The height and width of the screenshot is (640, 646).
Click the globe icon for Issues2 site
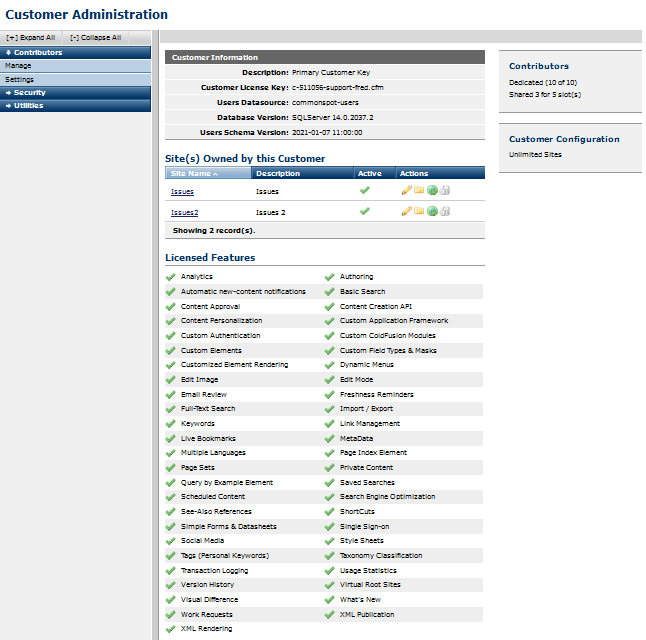432,211
